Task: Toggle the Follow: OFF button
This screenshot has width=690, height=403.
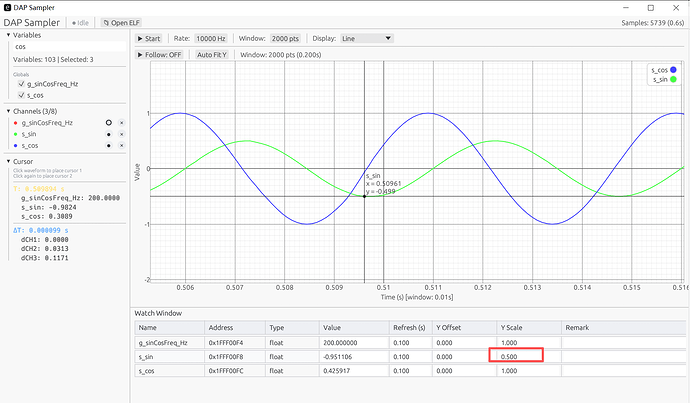Action: (x=159, y=55)
